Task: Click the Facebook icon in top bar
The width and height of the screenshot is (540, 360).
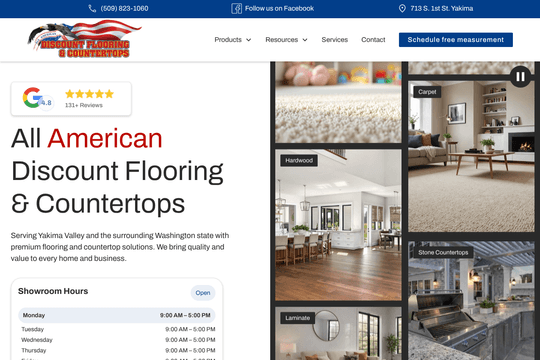Action: click(x=236, y=9)
